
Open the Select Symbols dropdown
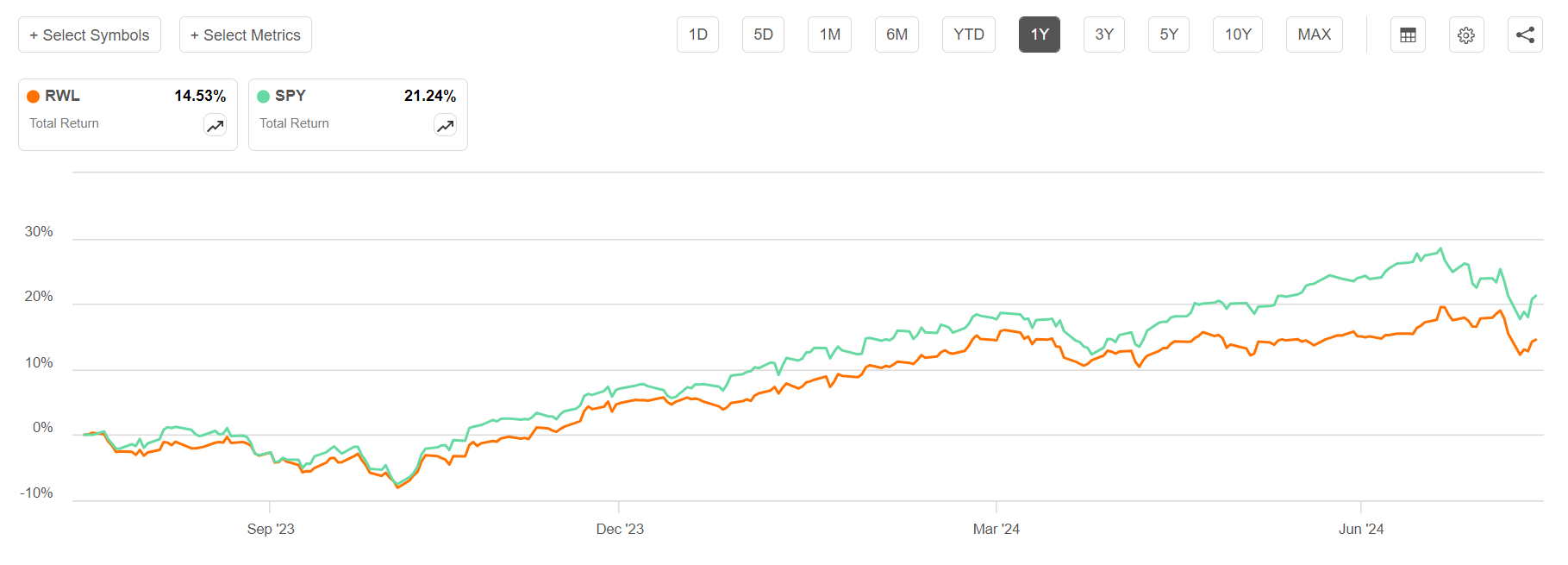(x=90, y=35)
